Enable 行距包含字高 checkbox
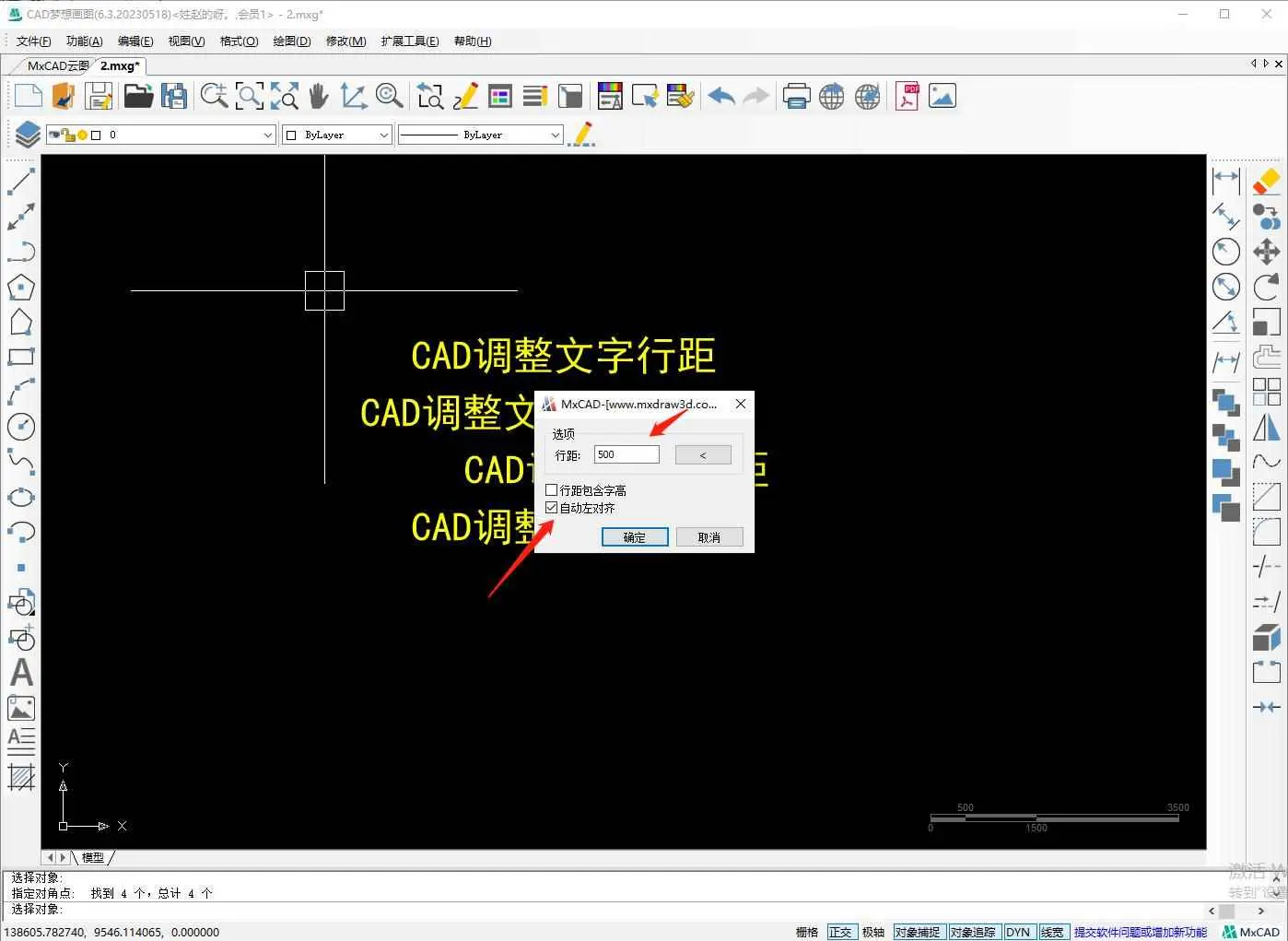Viewport: 1288px width, 941px height. click(x=552, y=490)
